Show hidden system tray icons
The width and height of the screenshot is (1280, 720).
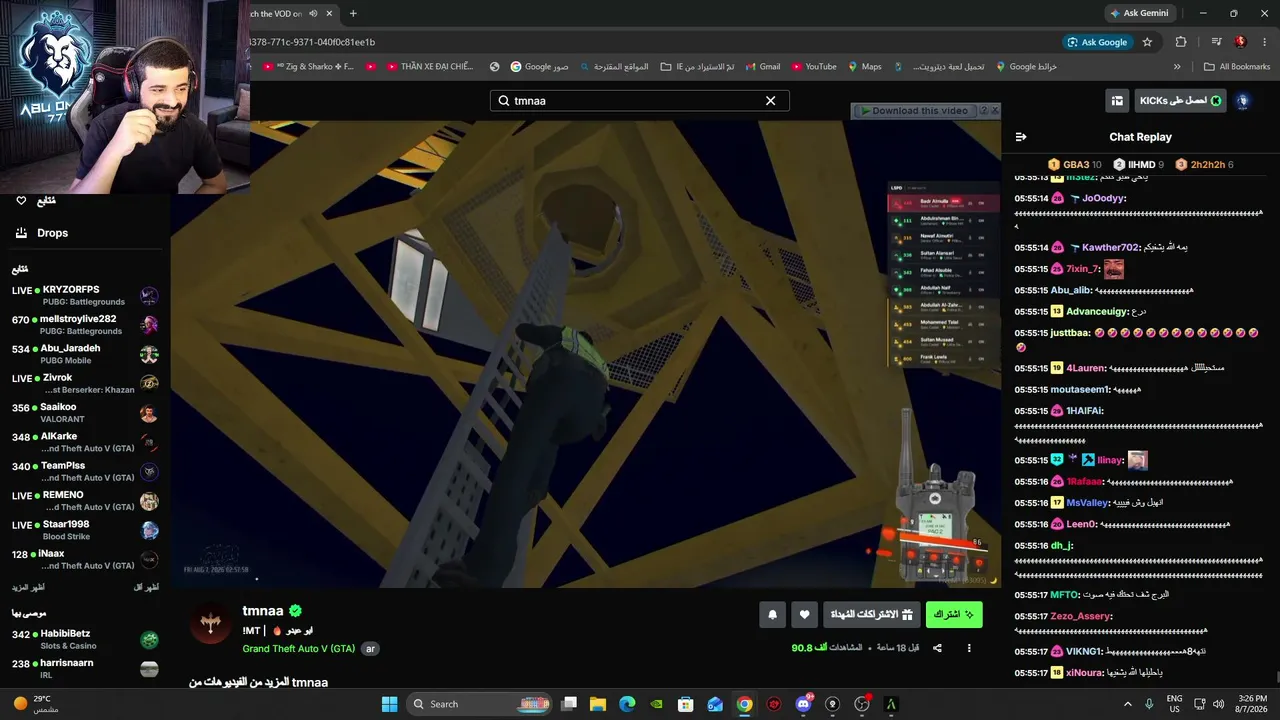coord(1128,704)
